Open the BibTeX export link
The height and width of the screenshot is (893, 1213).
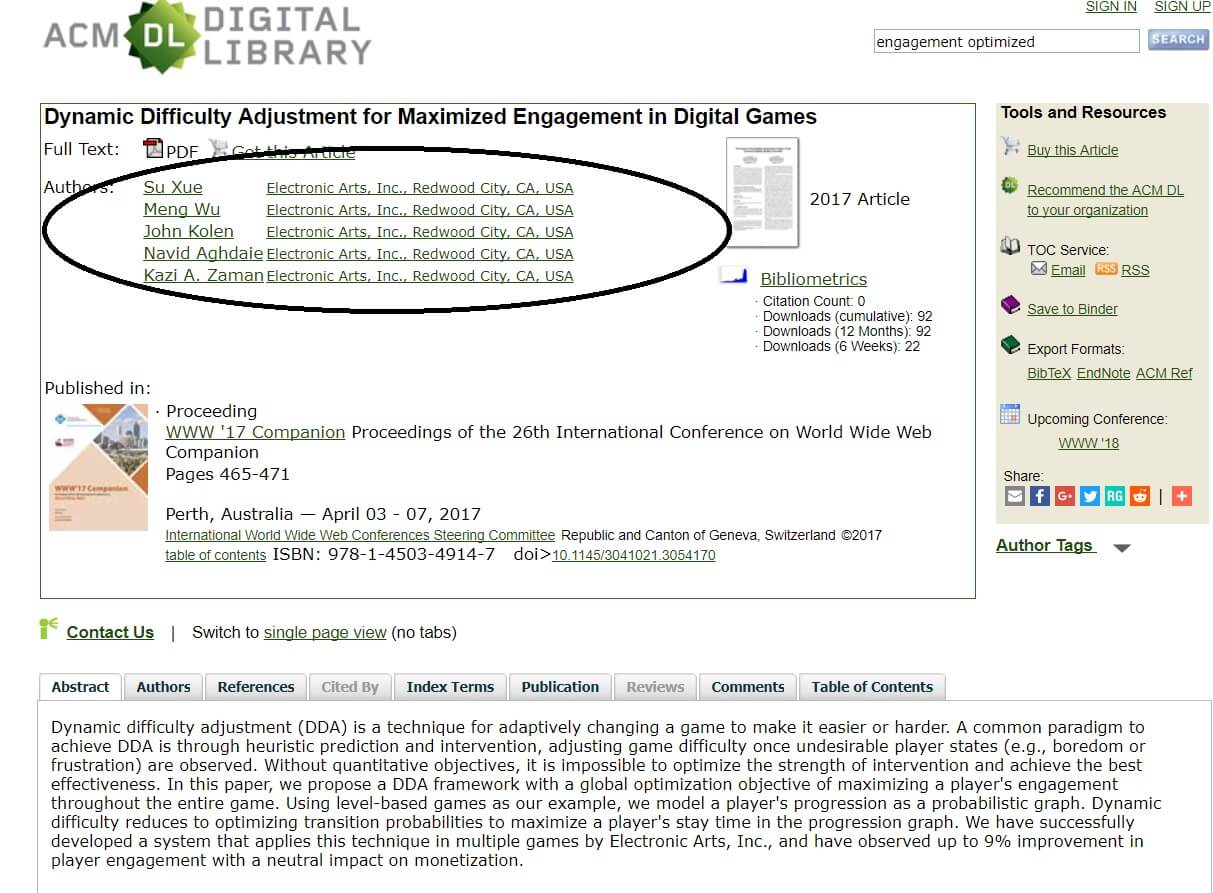[x=1049, y=373]
